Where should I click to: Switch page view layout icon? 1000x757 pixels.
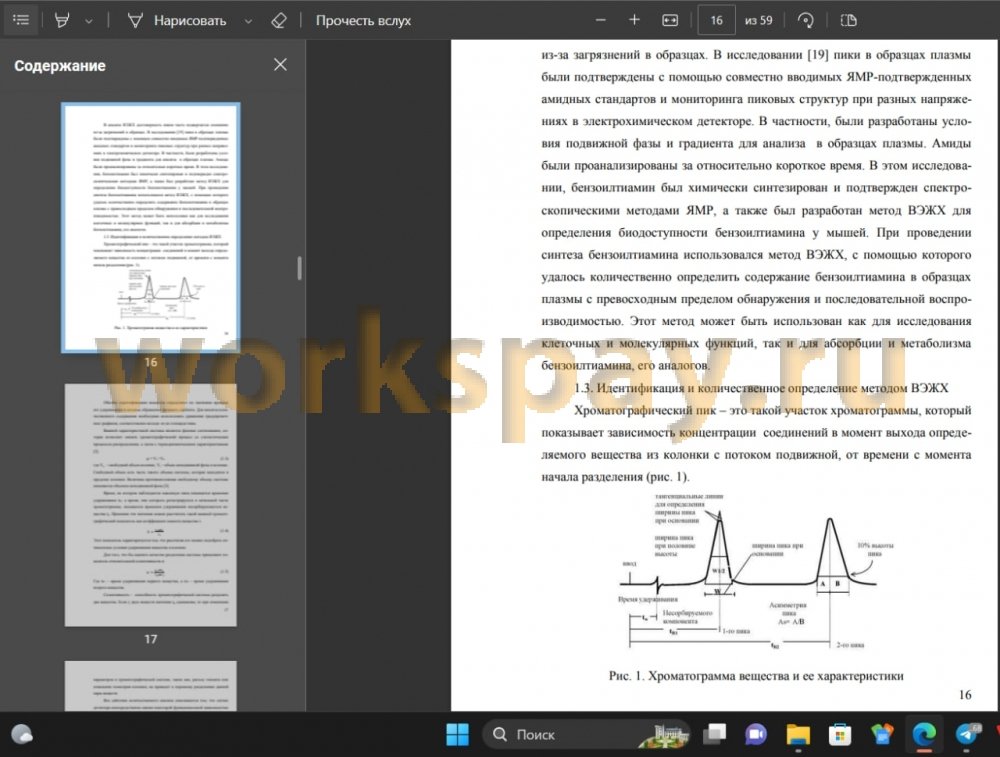click(848, 20)
